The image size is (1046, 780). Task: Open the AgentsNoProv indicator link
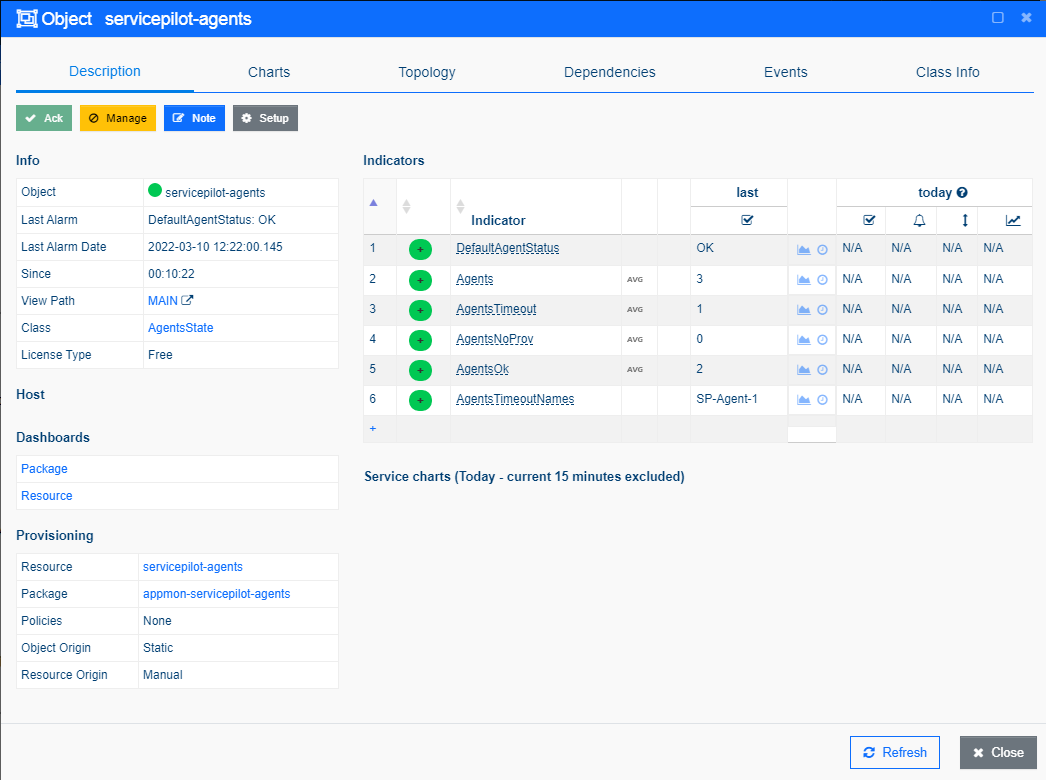pyautogui.click(x=494, y=340)
